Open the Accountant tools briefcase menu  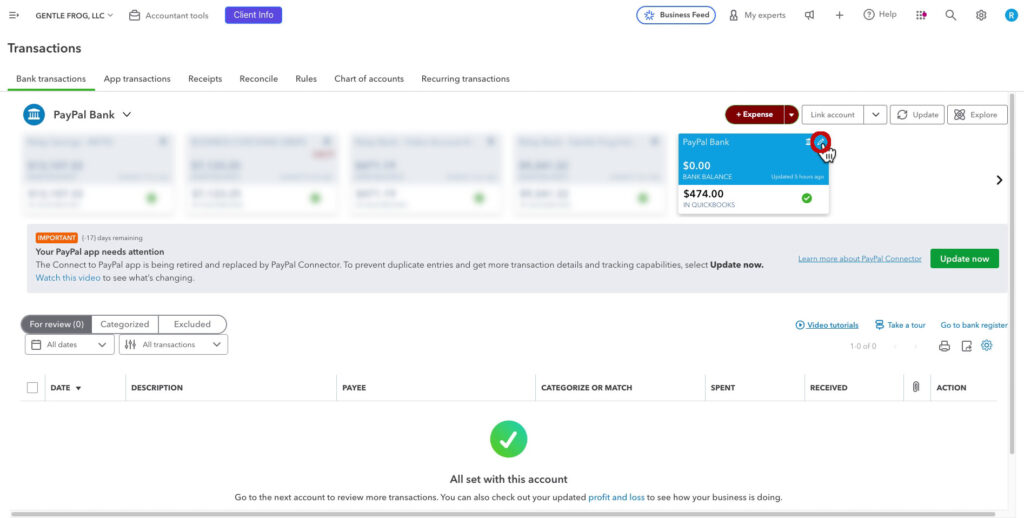pyautogui.click(x=168, y=15)
